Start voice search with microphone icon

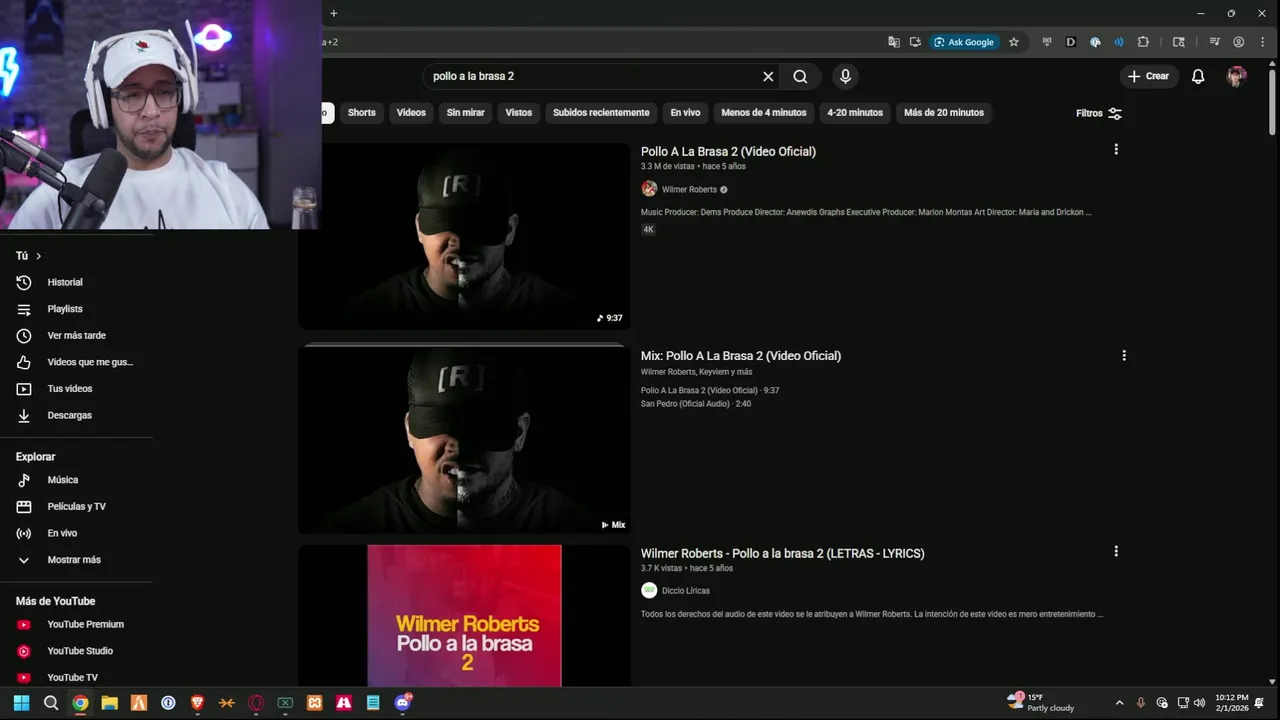[845, 76]
